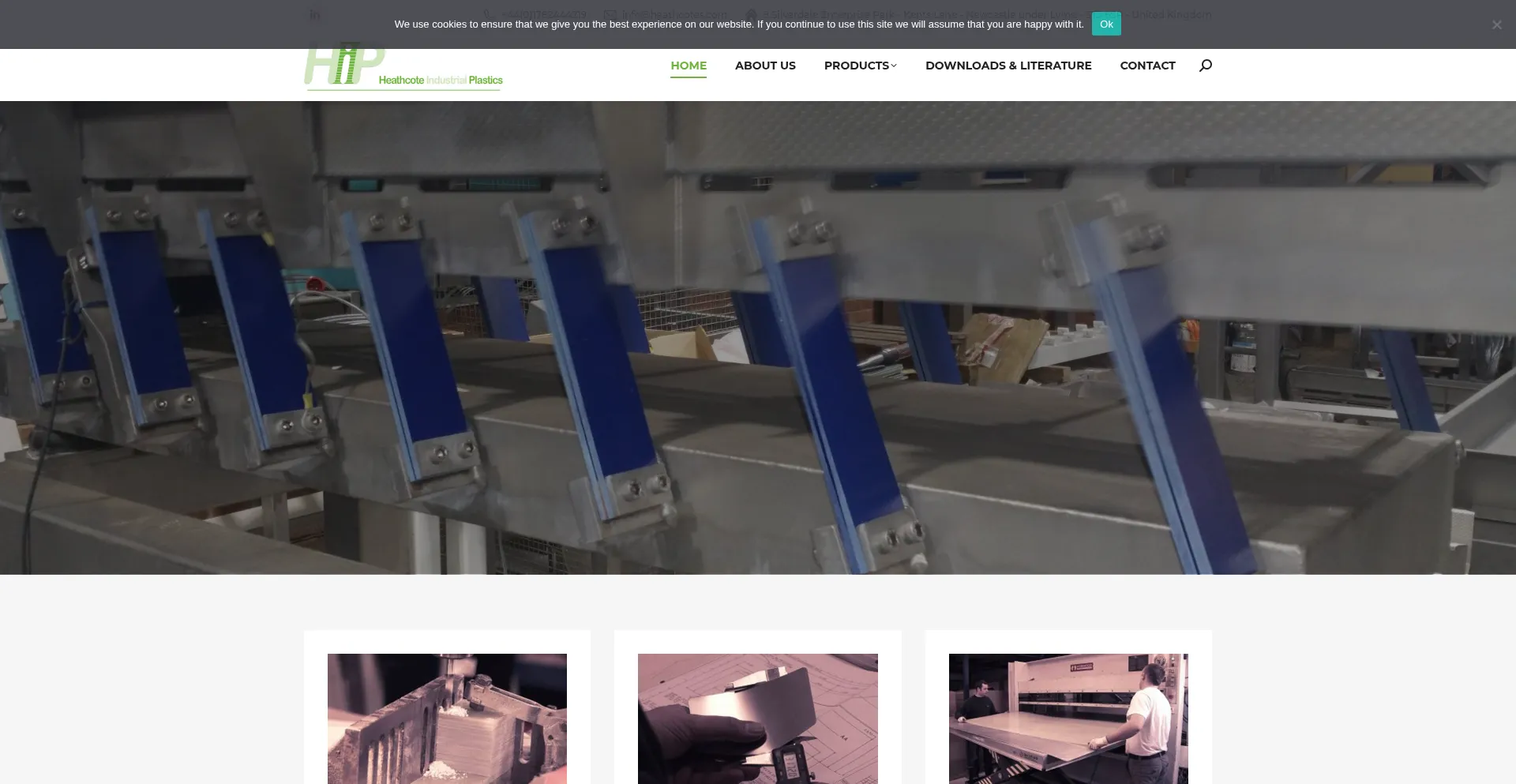Open the LinkedIn icon in the top bar
The height and width of the screenshot is (784, 1516).
(315, 14)
